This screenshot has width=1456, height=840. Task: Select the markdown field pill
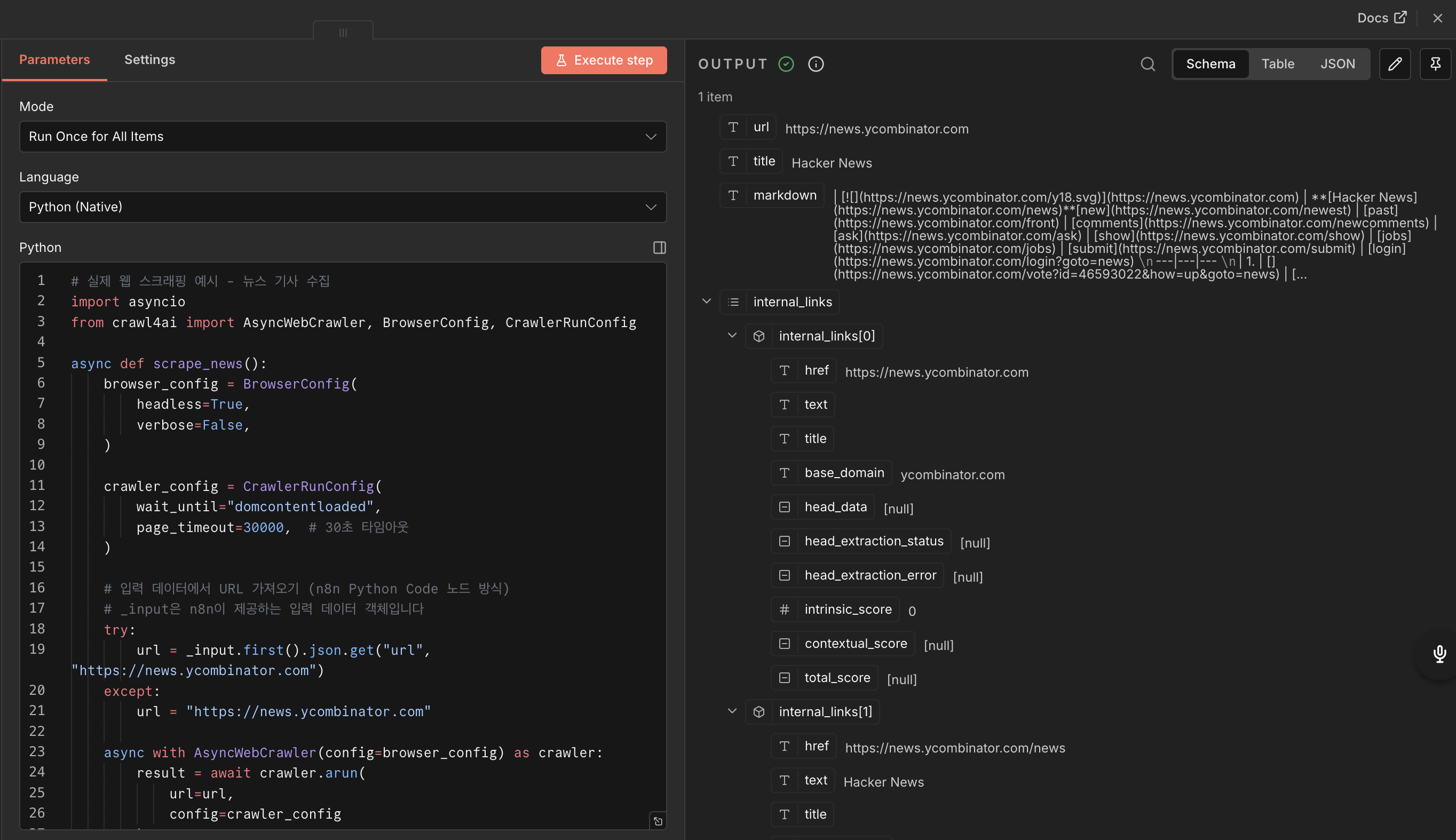click(772, 195)
